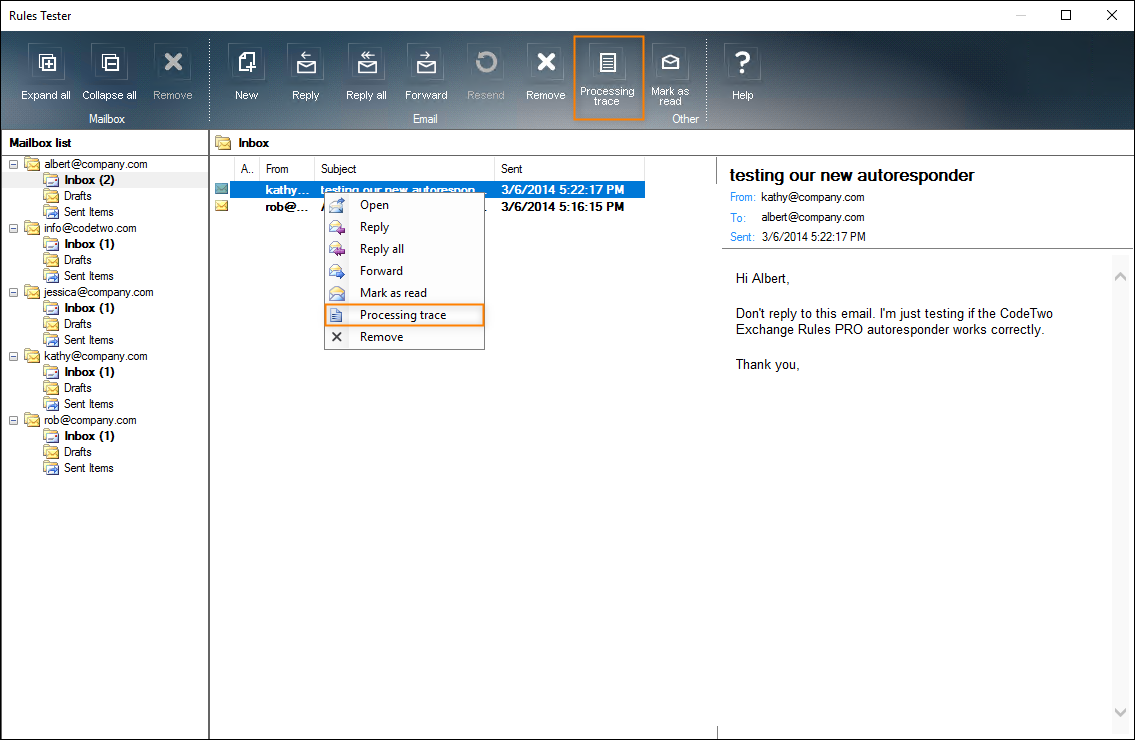Click the A.. attachment column header
Image resolution: width=1135 pixels, height=740 pixels.
(247, 169)
